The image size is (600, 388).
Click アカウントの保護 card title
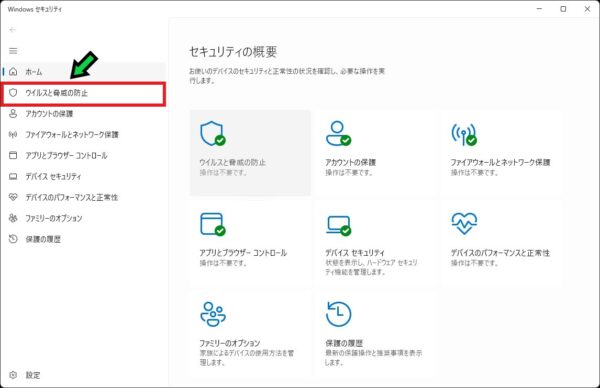click(x=351, y=162)
